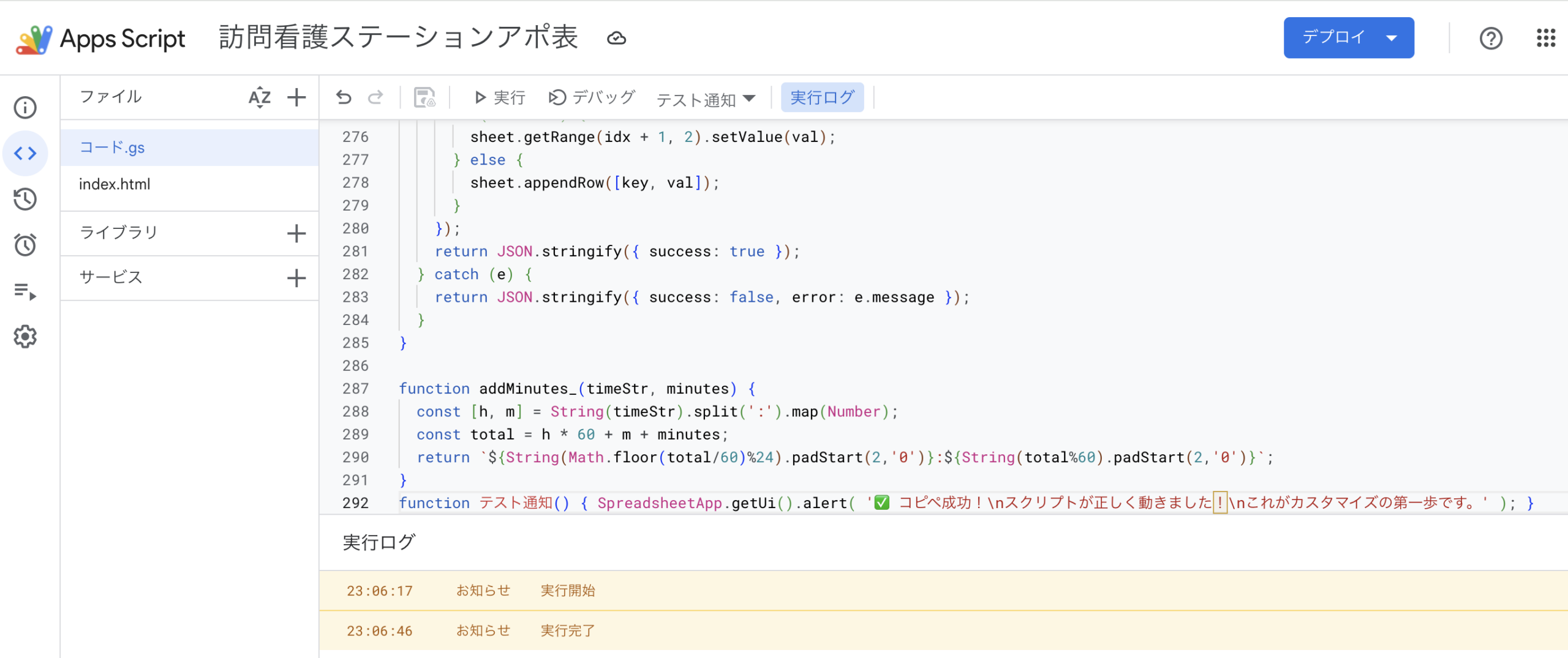Viewport: 1568px width, 658px height.
Task: Click line number 287 in gutter
Action: (x=356, y=389)
